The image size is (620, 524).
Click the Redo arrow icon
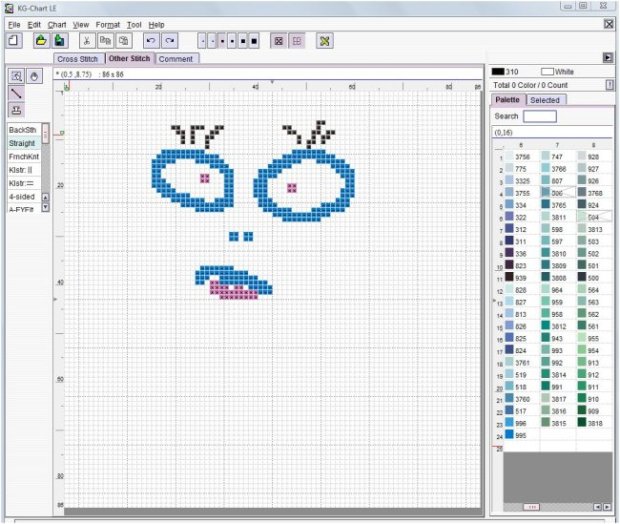coord(170,41)
